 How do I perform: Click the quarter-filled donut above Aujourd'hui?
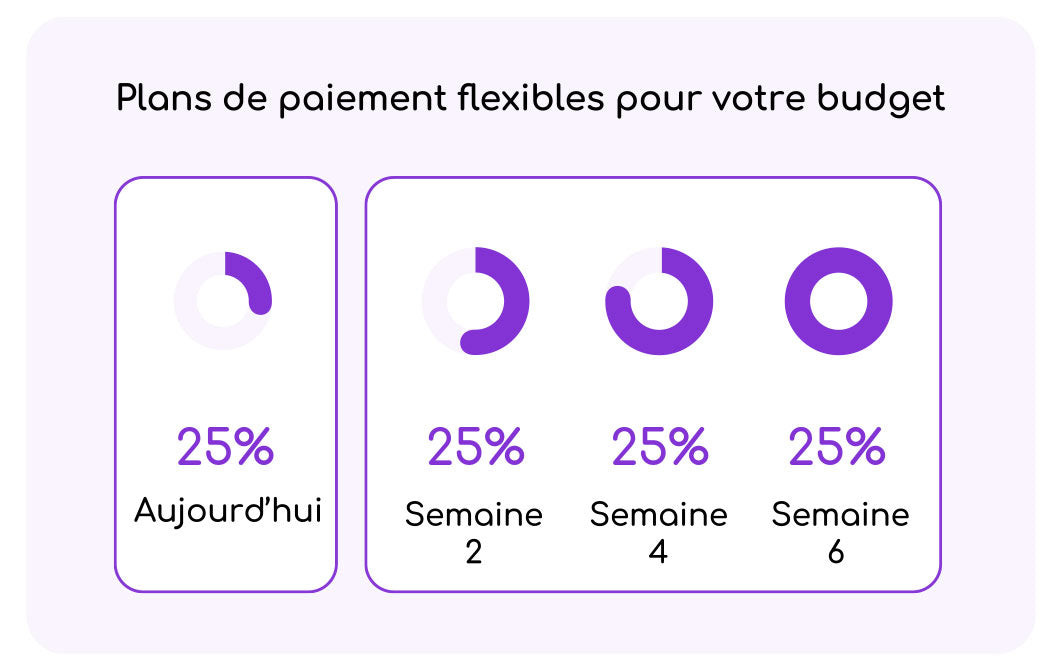tap(223, 300)
